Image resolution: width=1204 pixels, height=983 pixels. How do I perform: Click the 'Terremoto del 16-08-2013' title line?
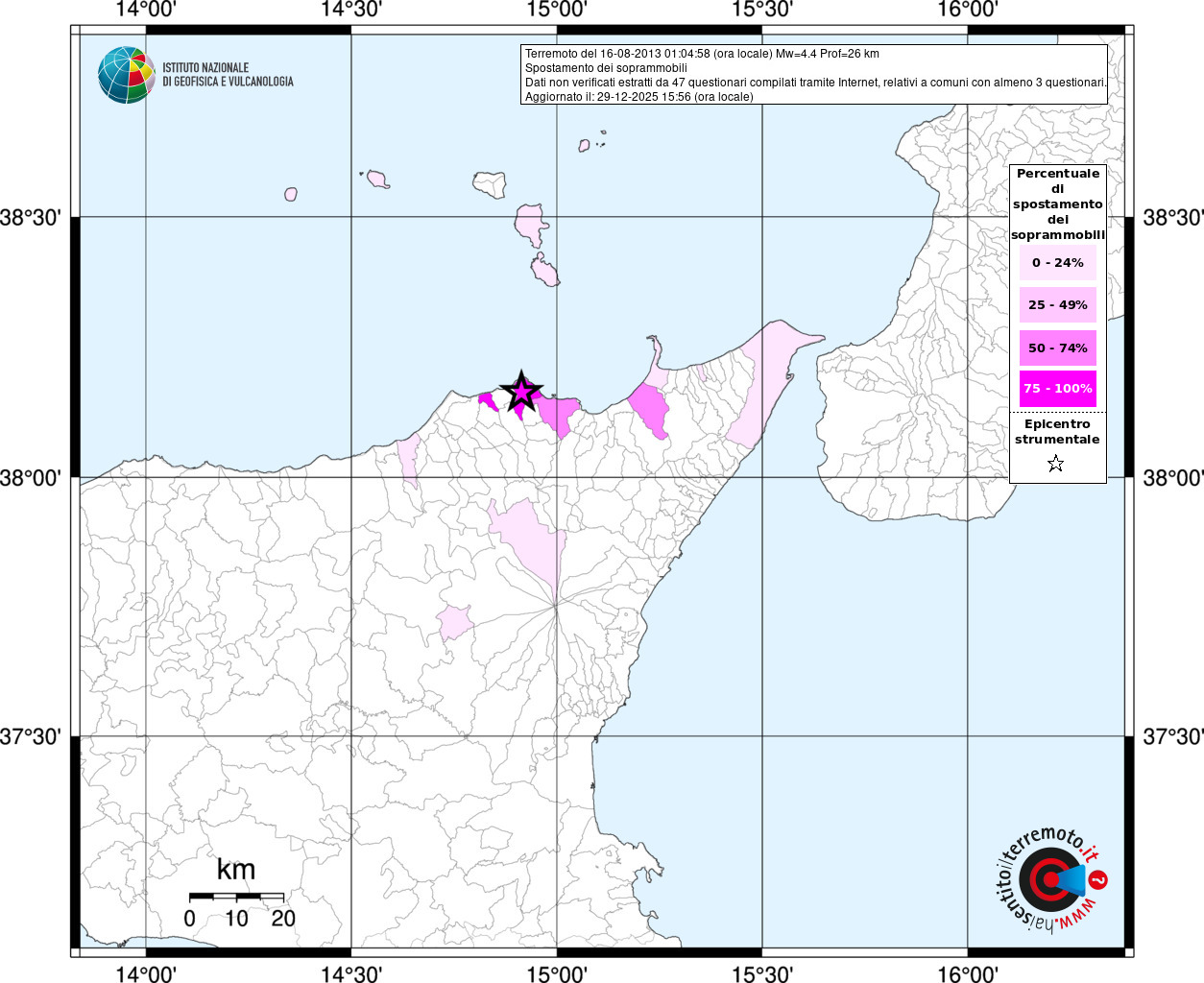(701, 54)
